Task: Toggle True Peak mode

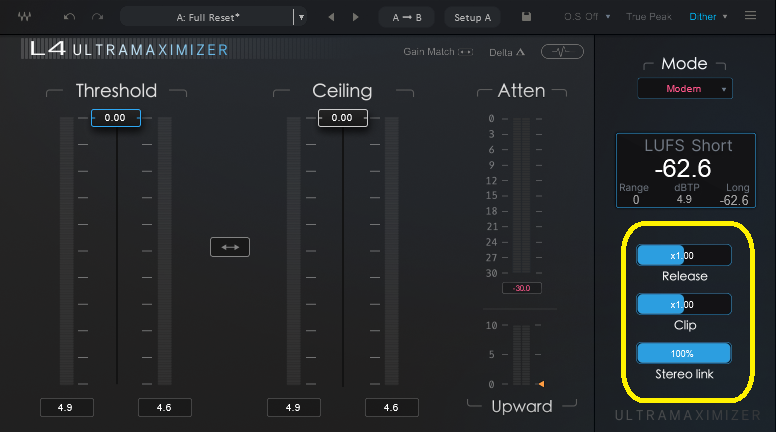Action: (x=649, y=17)
